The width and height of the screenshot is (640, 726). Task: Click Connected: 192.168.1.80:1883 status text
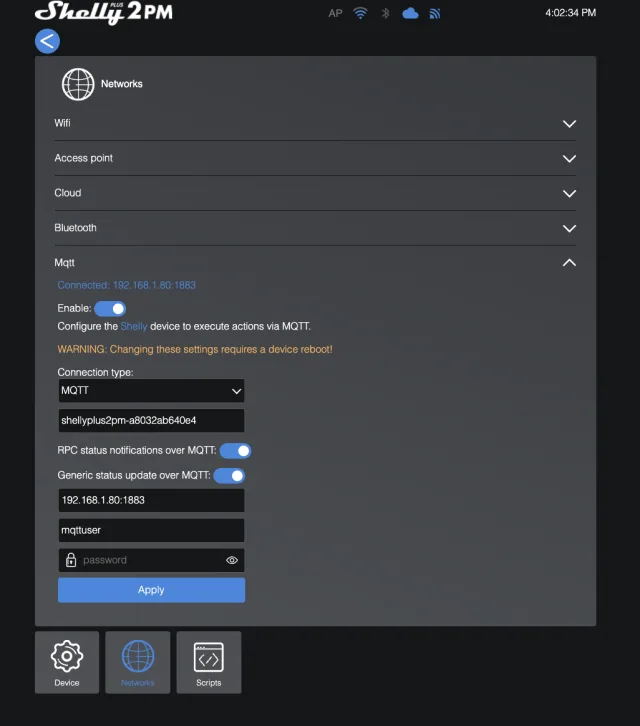pyautogui.click(x=126, y=285)
